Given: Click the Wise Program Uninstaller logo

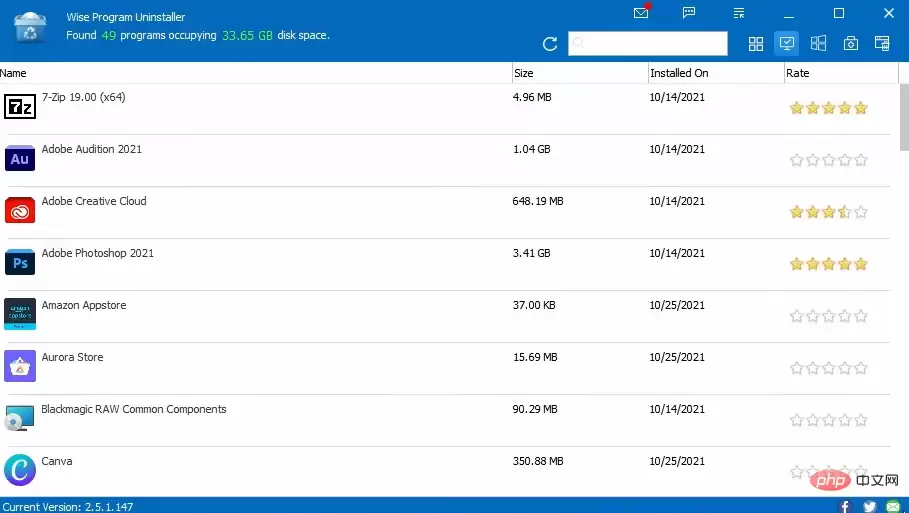Looking at the screenshot, I should click(x=30, y=27).
